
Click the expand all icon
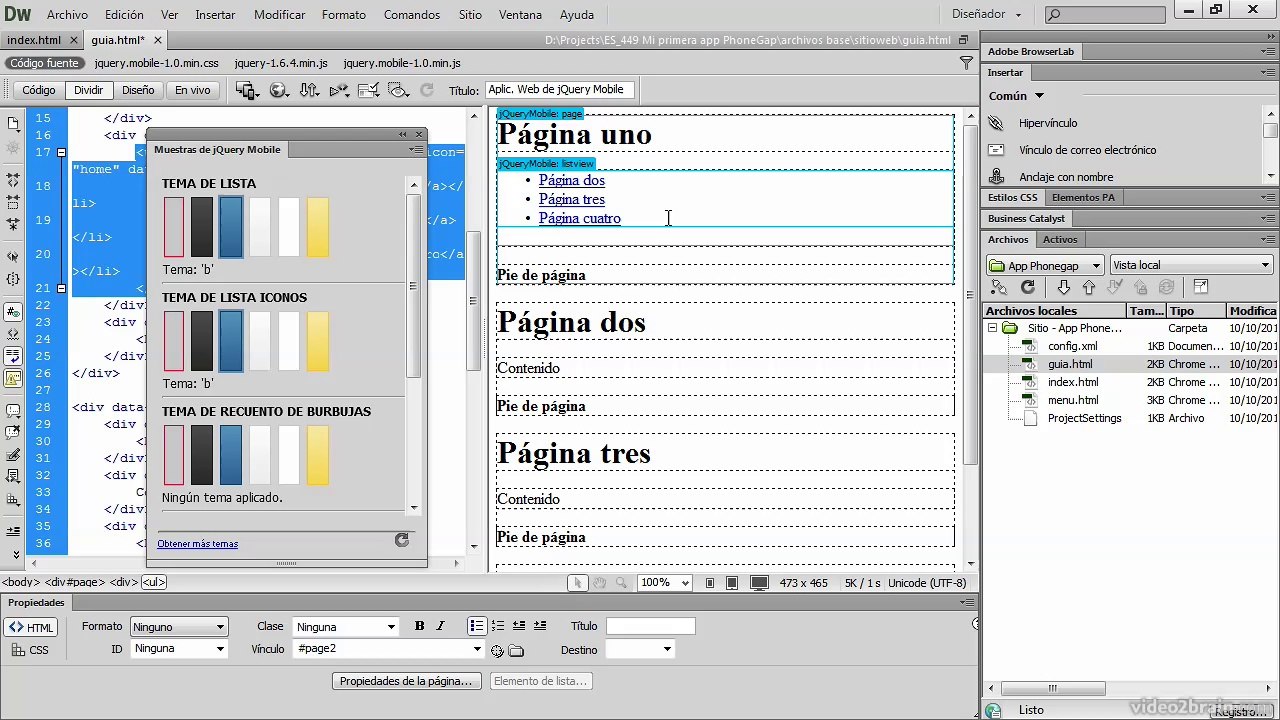(13, 224)
